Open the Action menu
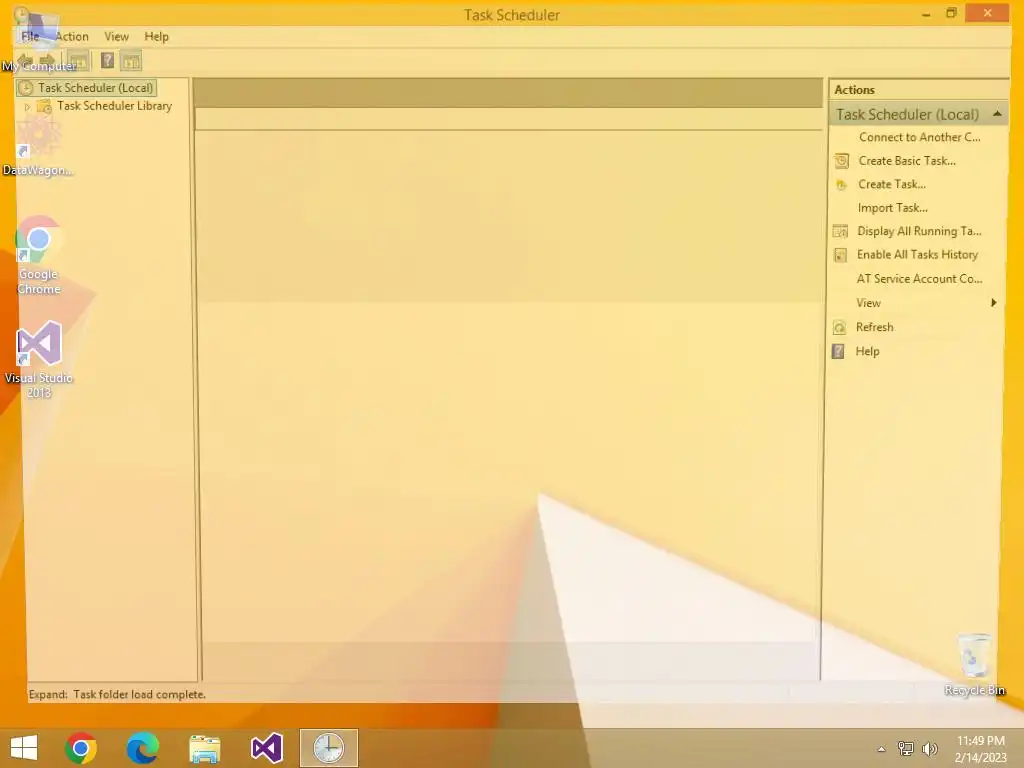The height and width of the screenshot is (768, 1024). click(71, 37)
